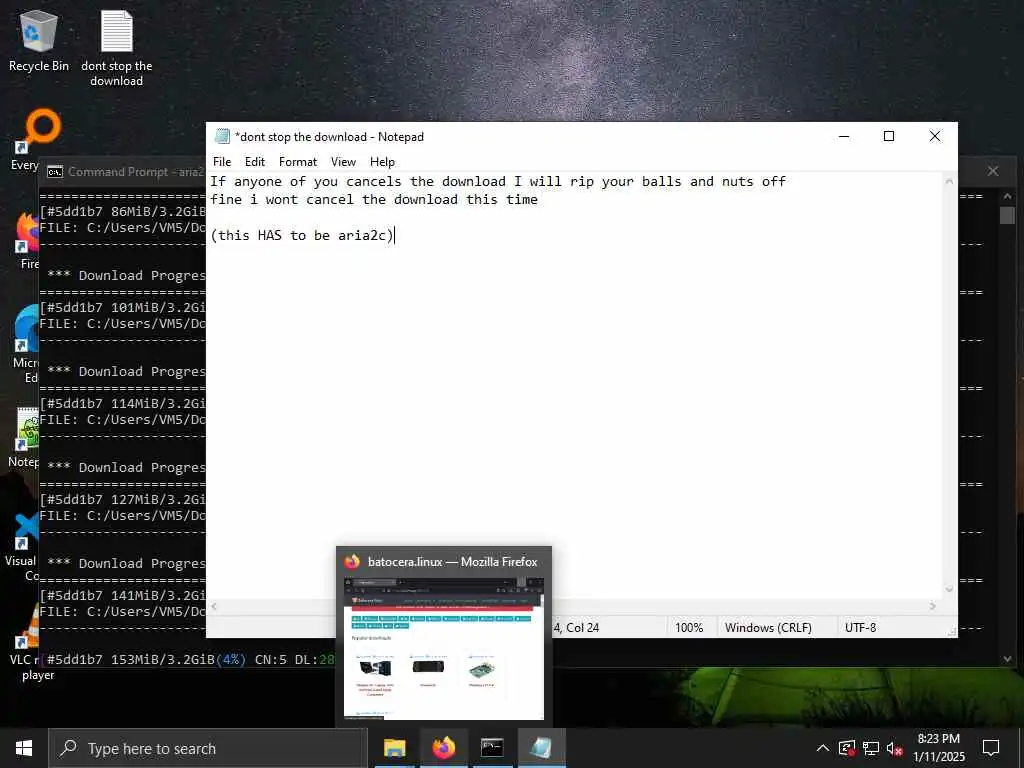The width and height of the screenshot is (1024, 768).
Task: Click the first Notepad line about cancelling download
Action: pos(498,182)
